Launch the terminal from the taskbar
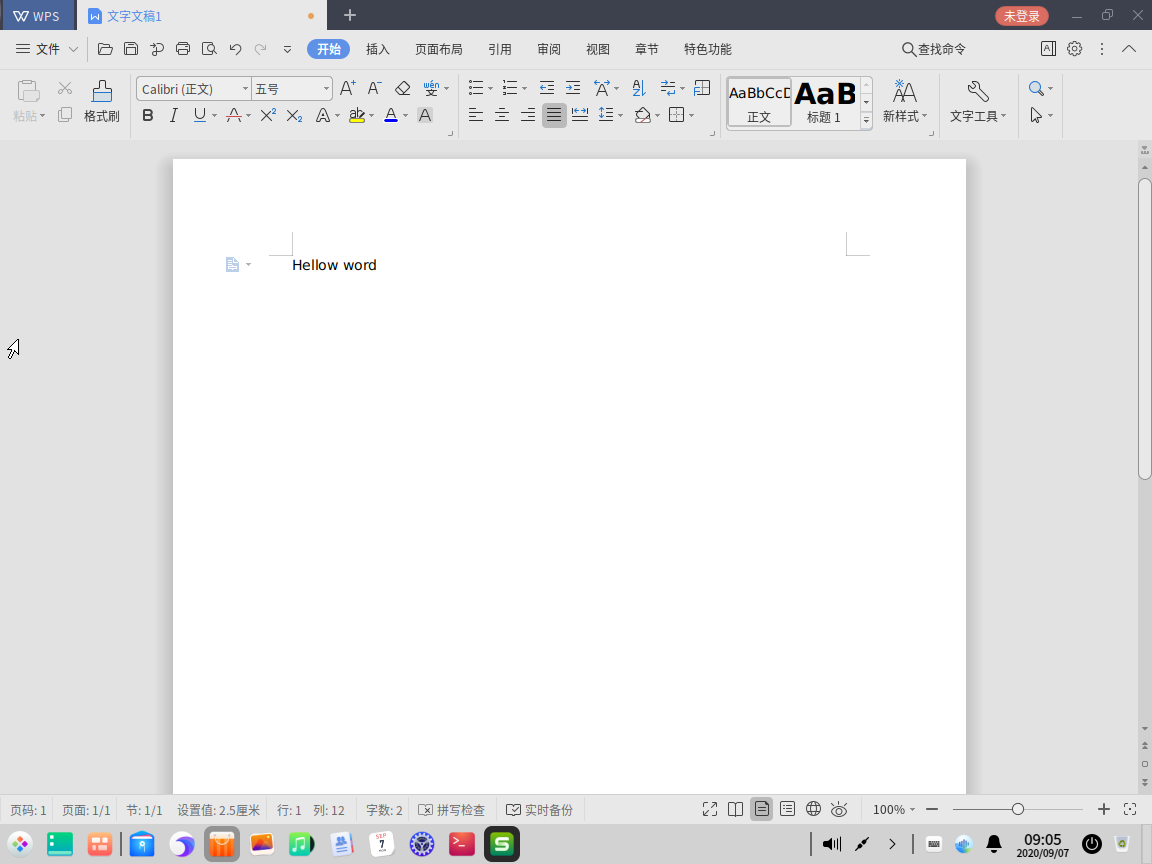1152x864 pixels. 461,844
